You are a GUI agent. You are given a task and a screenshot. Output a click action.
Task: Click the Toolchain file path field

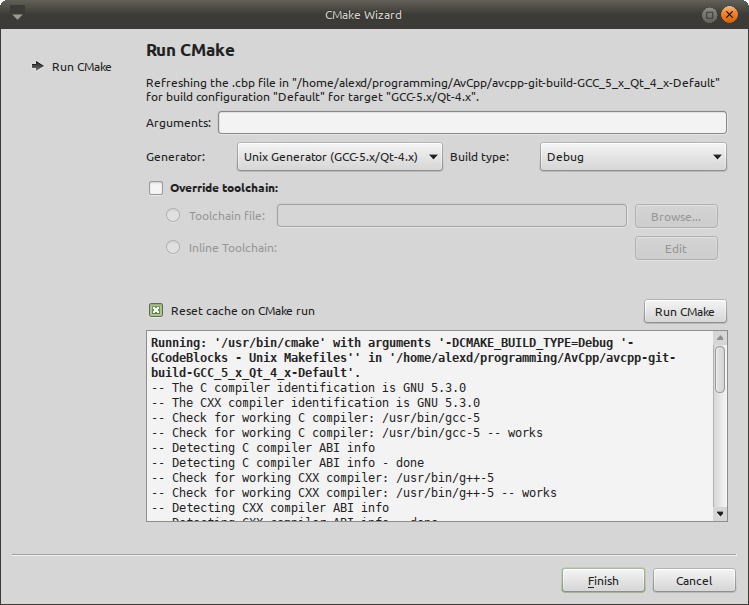[451, 216]
